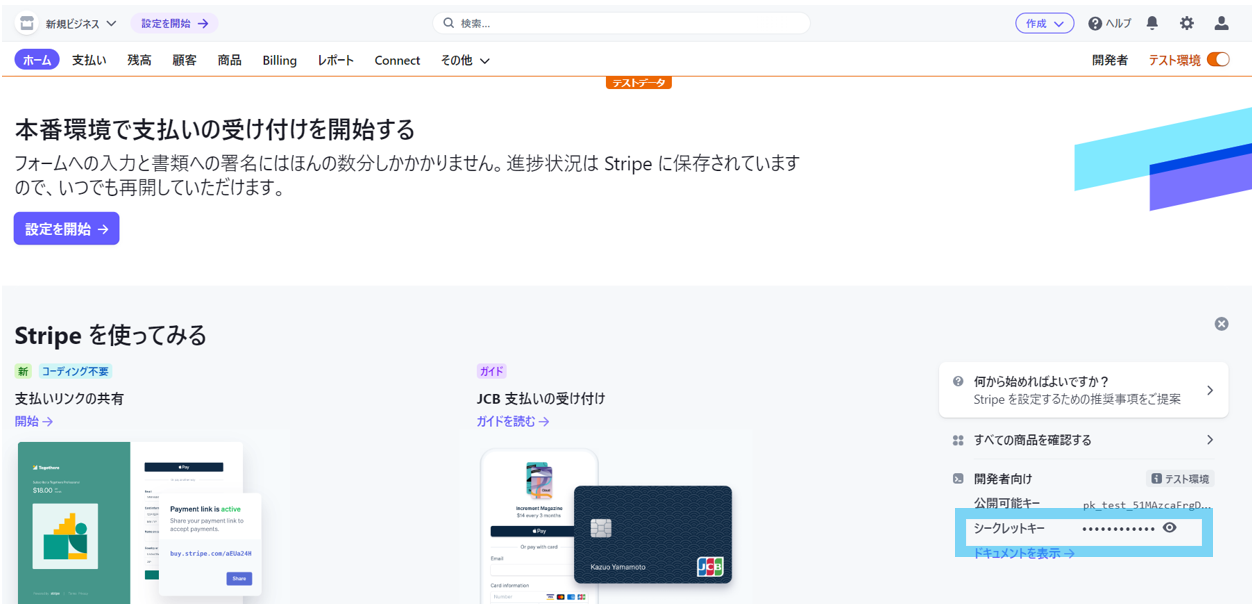The image size is (1252, 604).
Task: Click the store icon beside 新規ビジネス
Action: tap(27, 23)
